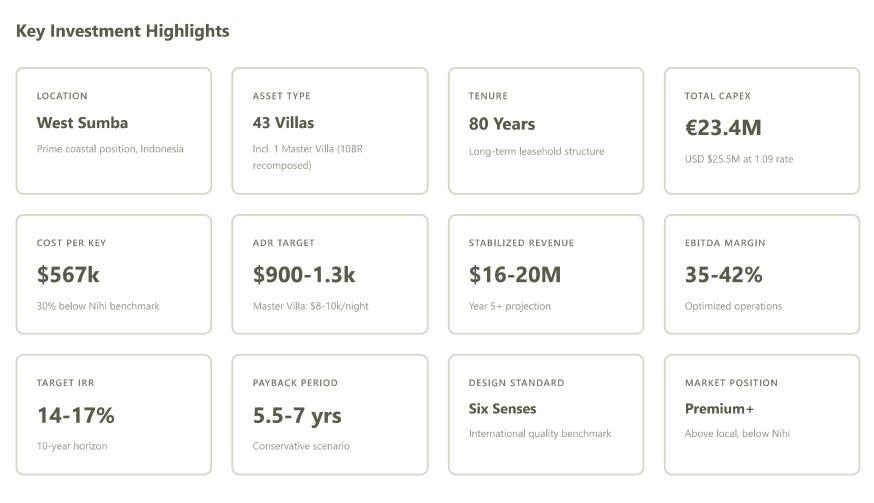Select the Six Senses Design Standard card
874x503 pixels.
click(545, 414)
